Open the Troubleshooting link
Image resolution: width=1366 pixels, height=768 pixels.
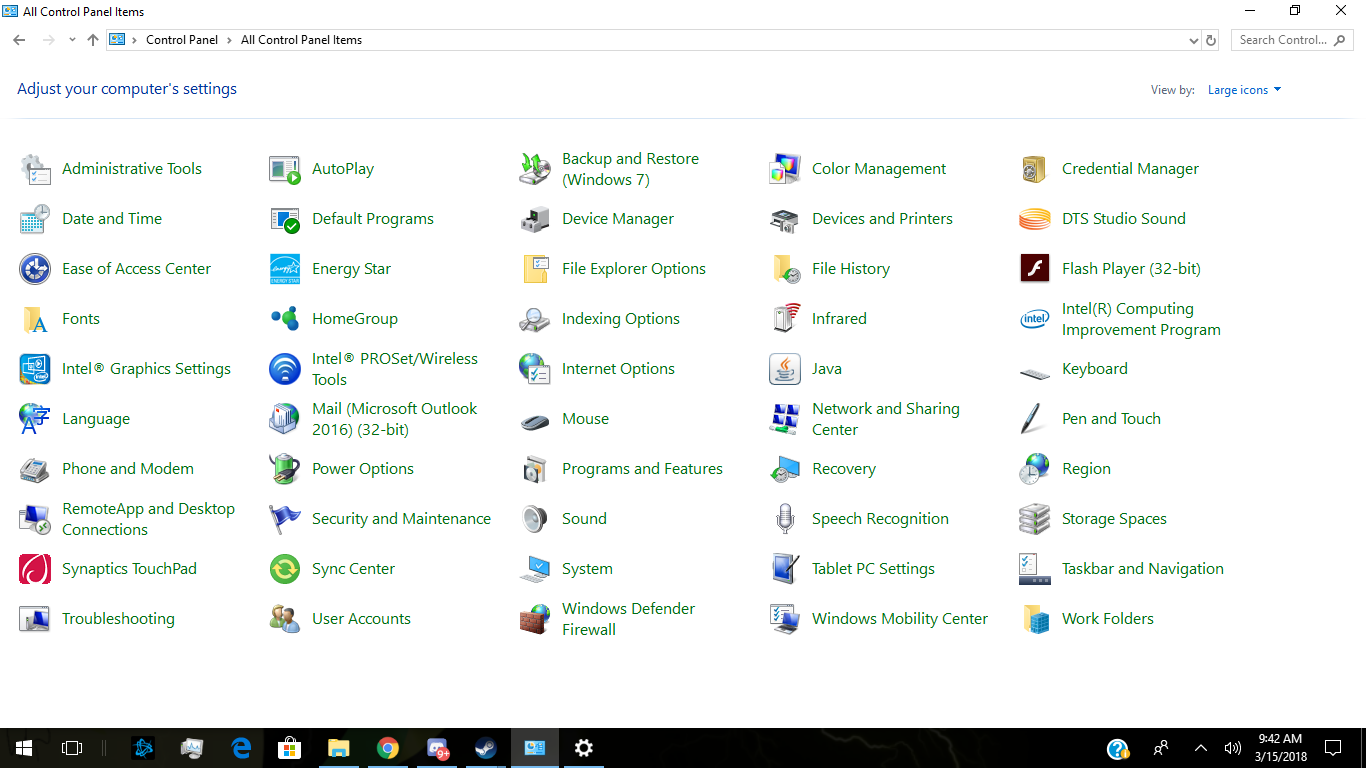tap(118, 619)
